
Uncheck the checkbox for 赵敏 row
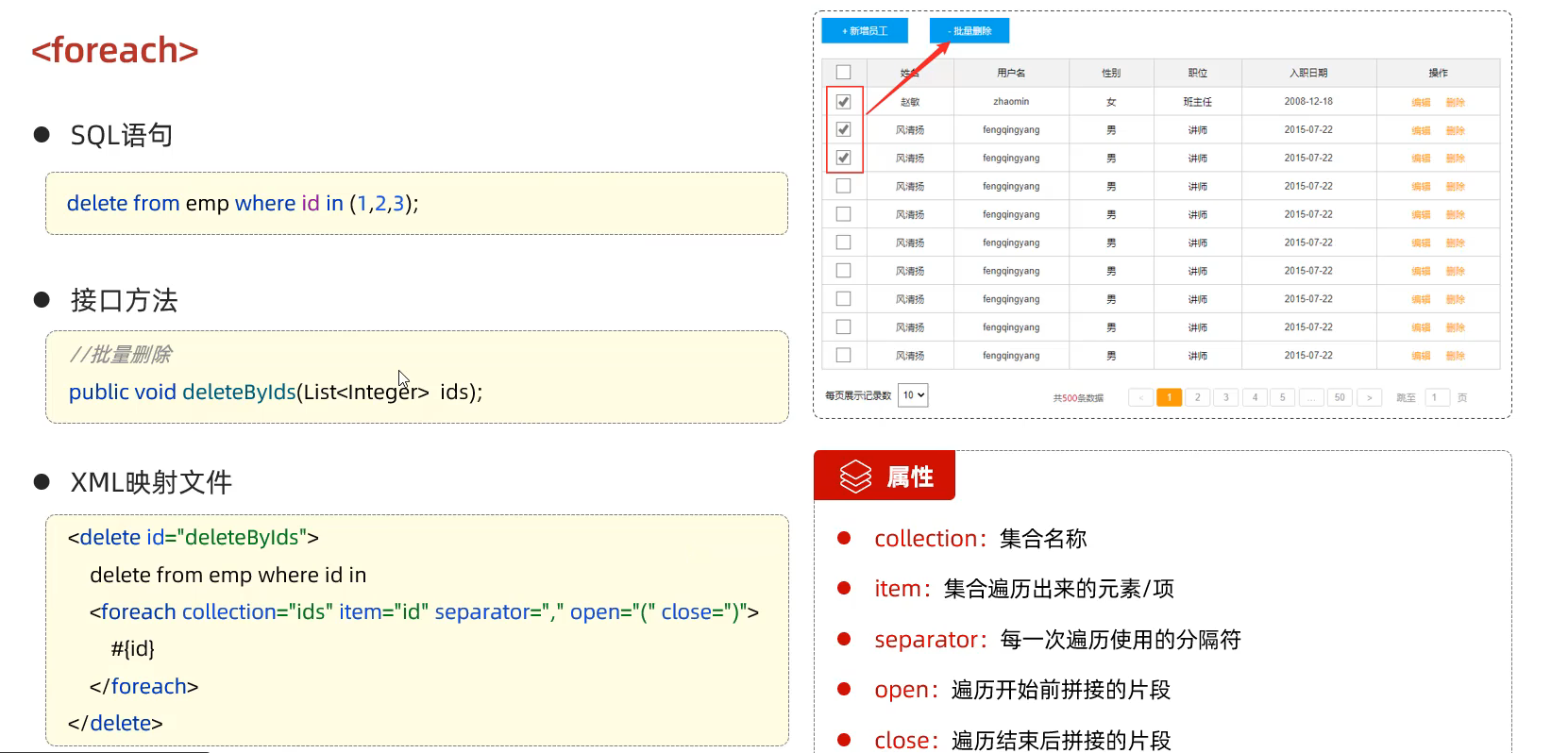[x=843, y=102]
